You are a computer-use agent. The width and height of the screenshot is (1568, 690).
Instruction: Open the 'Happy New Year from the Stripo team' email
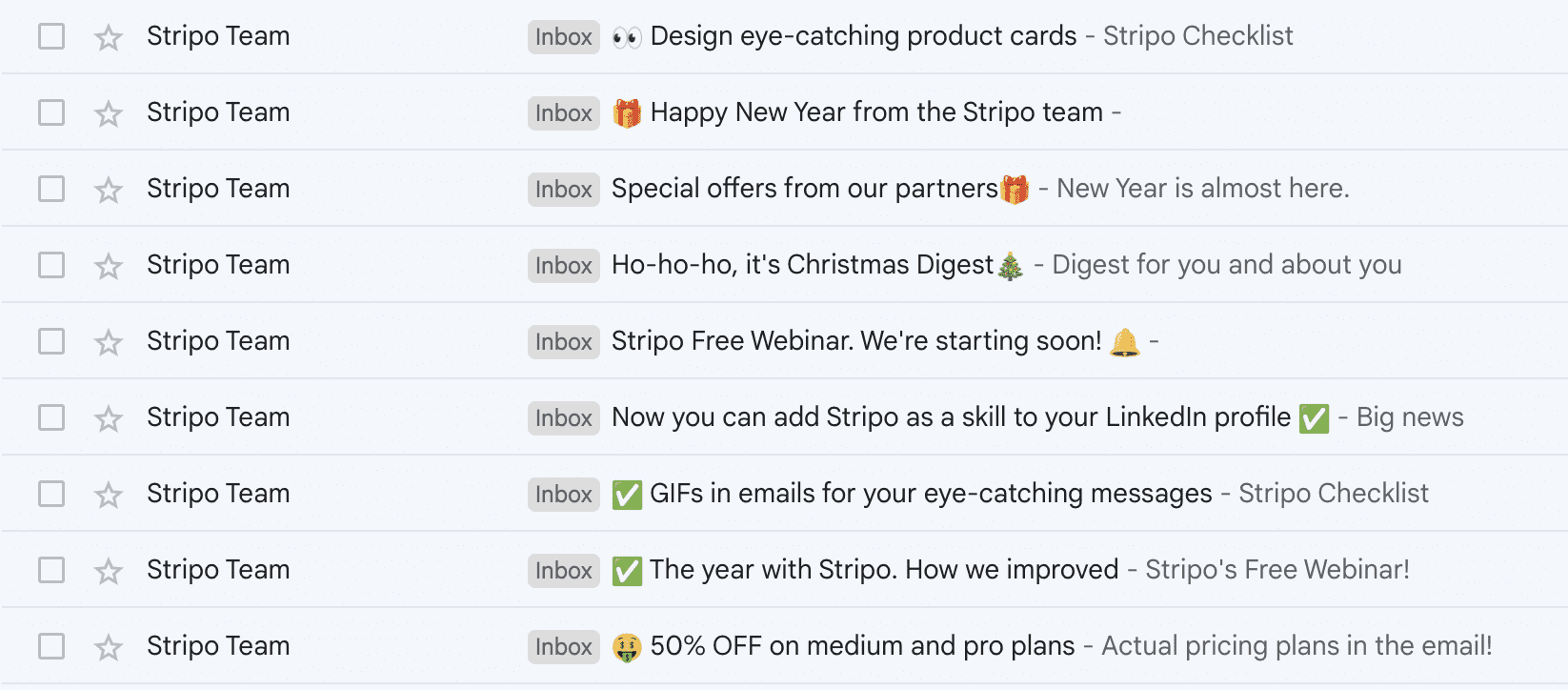click(x=875, y=112)
